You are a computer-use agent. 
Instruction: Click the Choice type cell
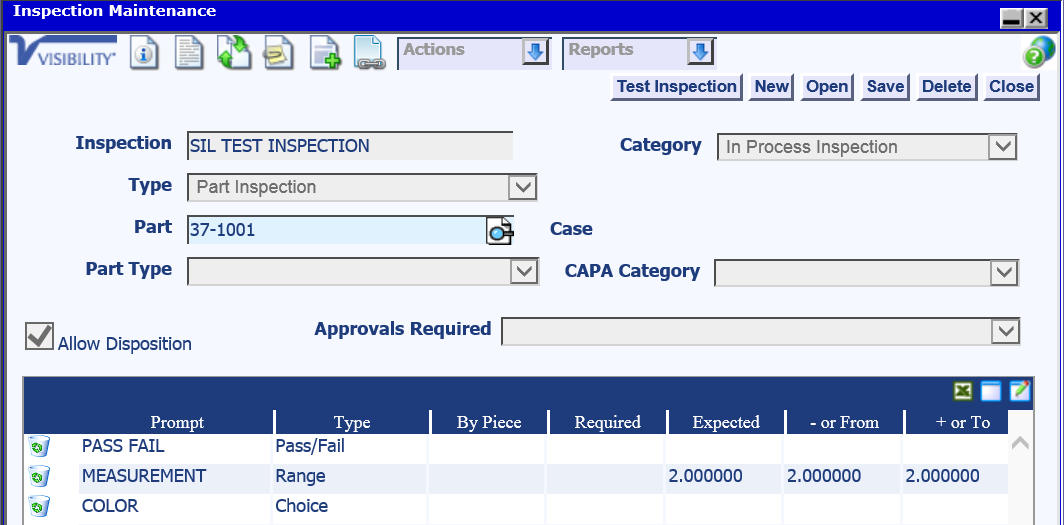tap(349, 506)
